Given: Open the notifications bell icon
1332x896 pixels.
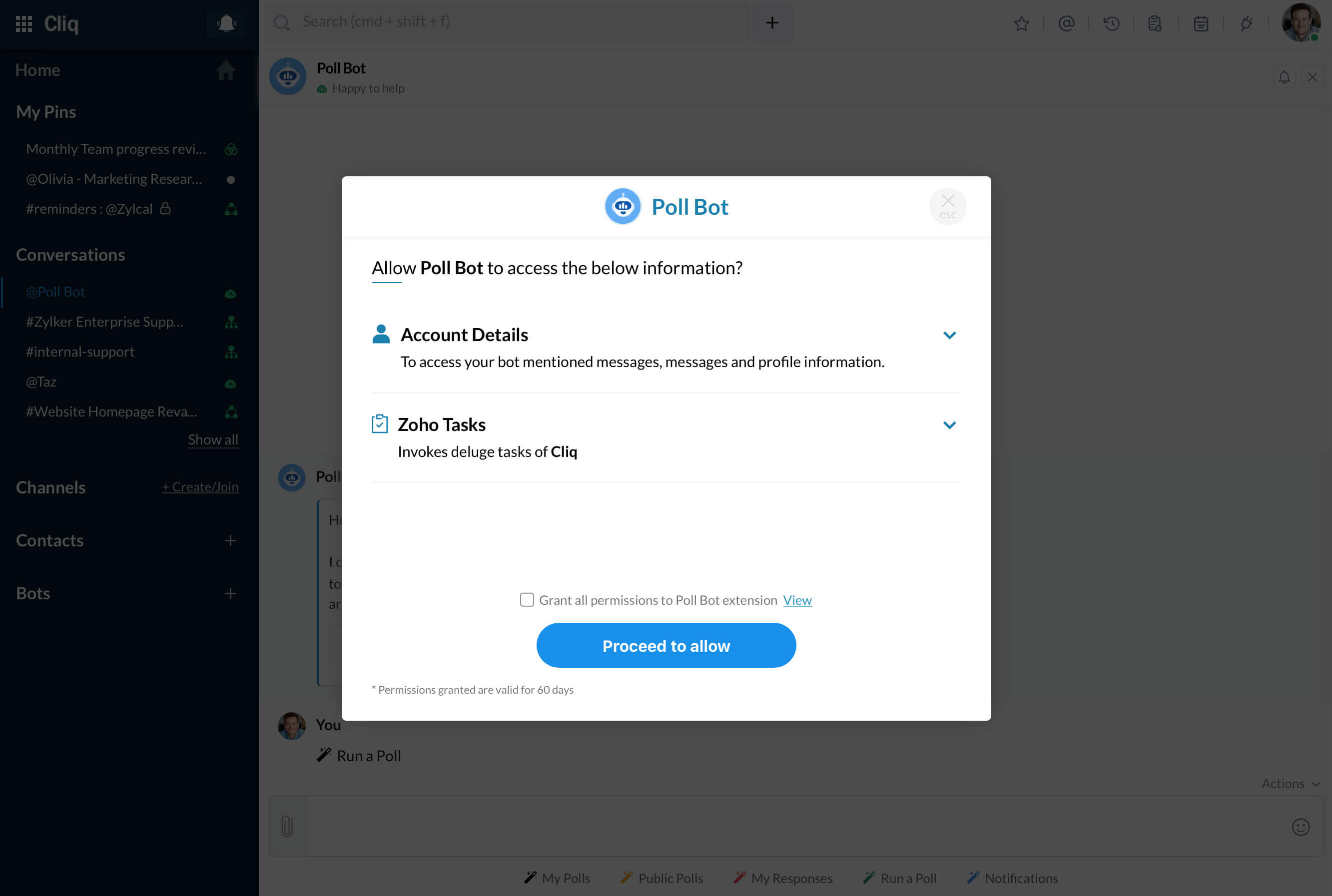Looking at the screenshot, I should click(x=225, y=23).
